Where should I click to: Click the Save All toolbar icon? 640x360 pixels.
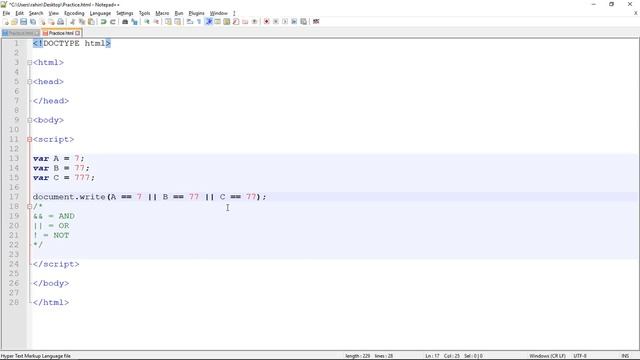pos(33,22)
